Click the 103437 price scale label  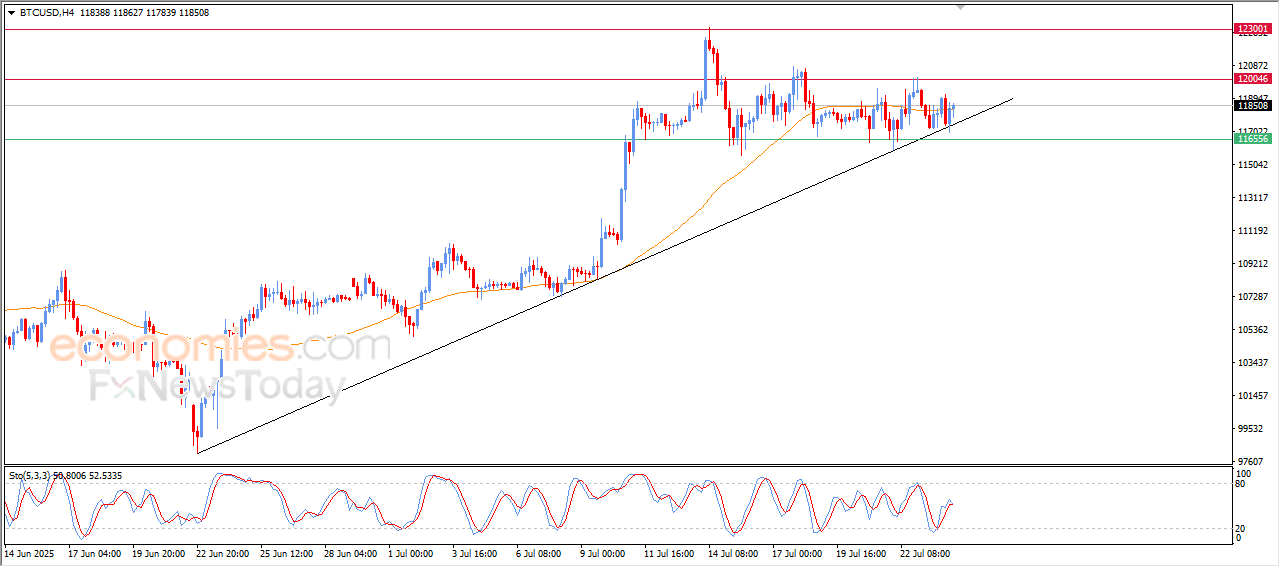tap(1253, 363)
